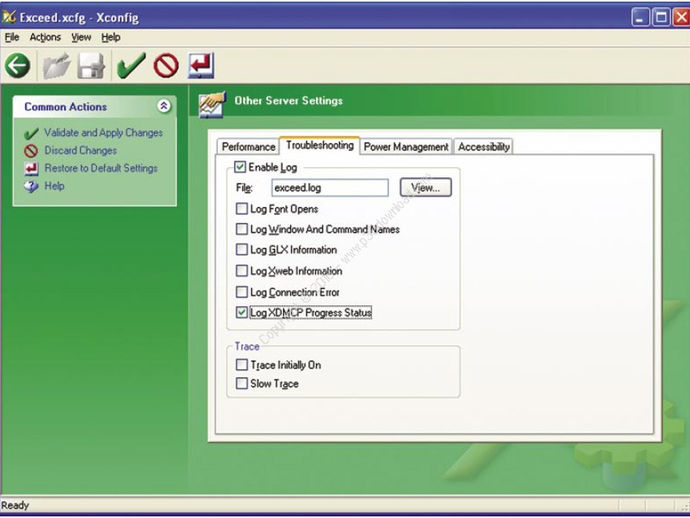Viewport: 690px width, 518px height.
Task: Click the exceed.log File input field
Action: click(x=330, y=187)
